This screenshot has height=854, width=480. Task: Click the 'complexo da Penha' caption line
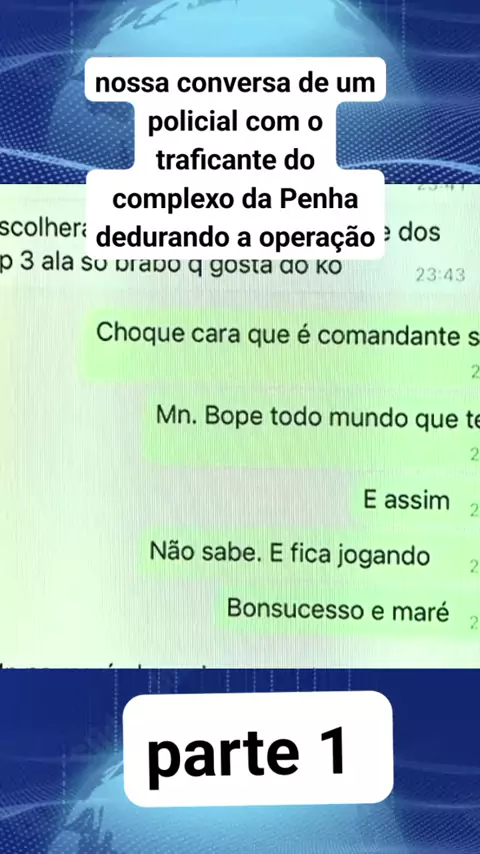pos(235,199)
